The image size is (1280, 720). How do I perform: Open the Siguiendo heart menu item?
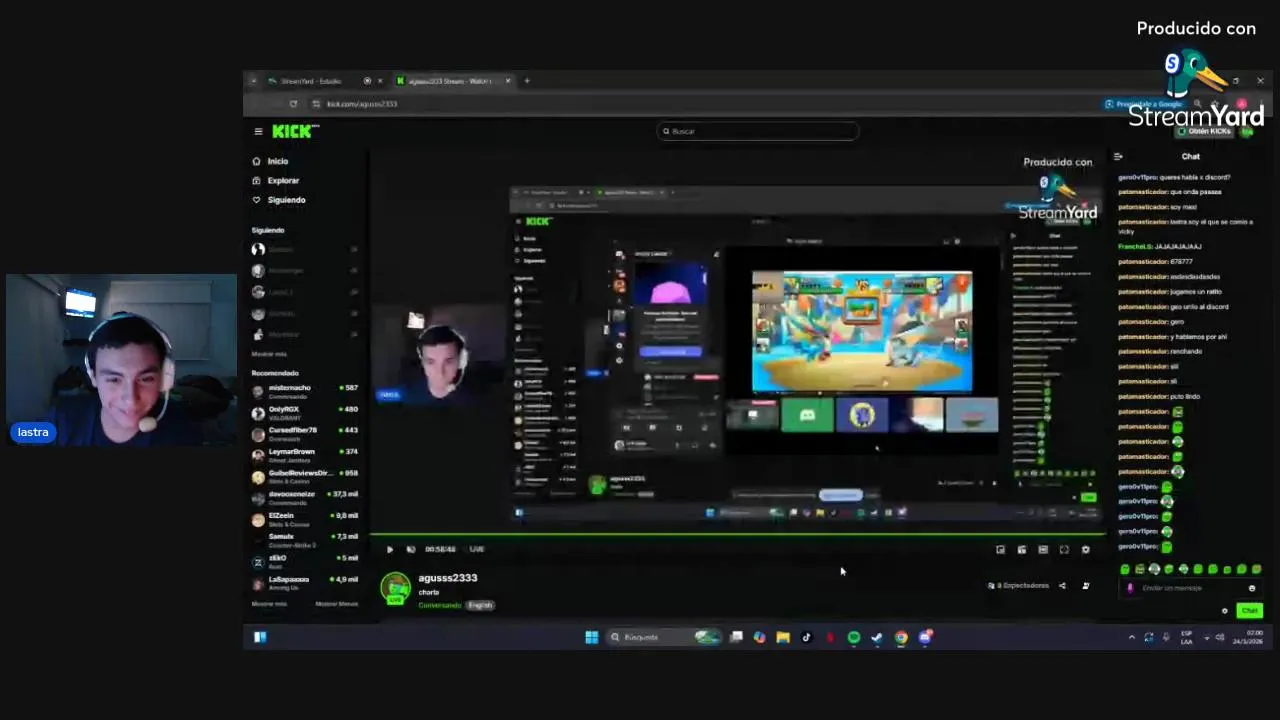[278, 200]
